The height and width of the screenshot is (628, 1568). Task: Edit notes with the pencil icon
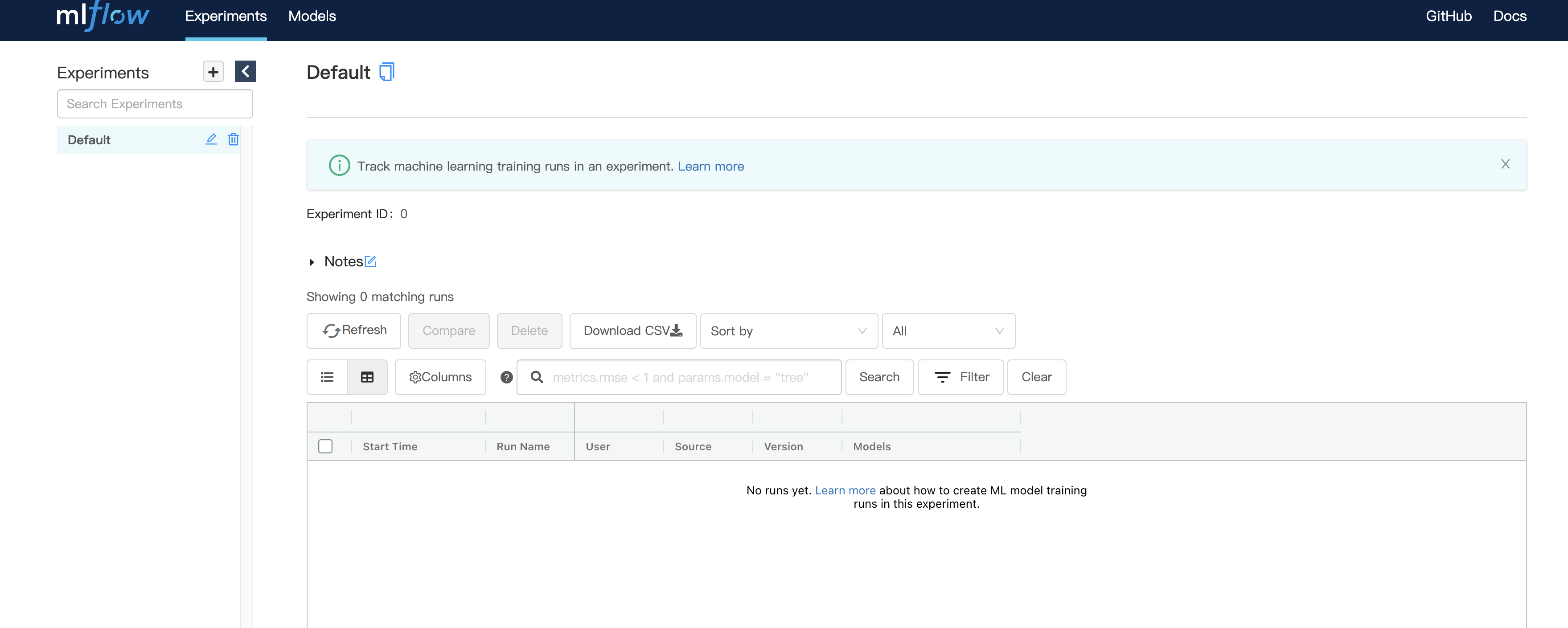[x=370, y=262]
